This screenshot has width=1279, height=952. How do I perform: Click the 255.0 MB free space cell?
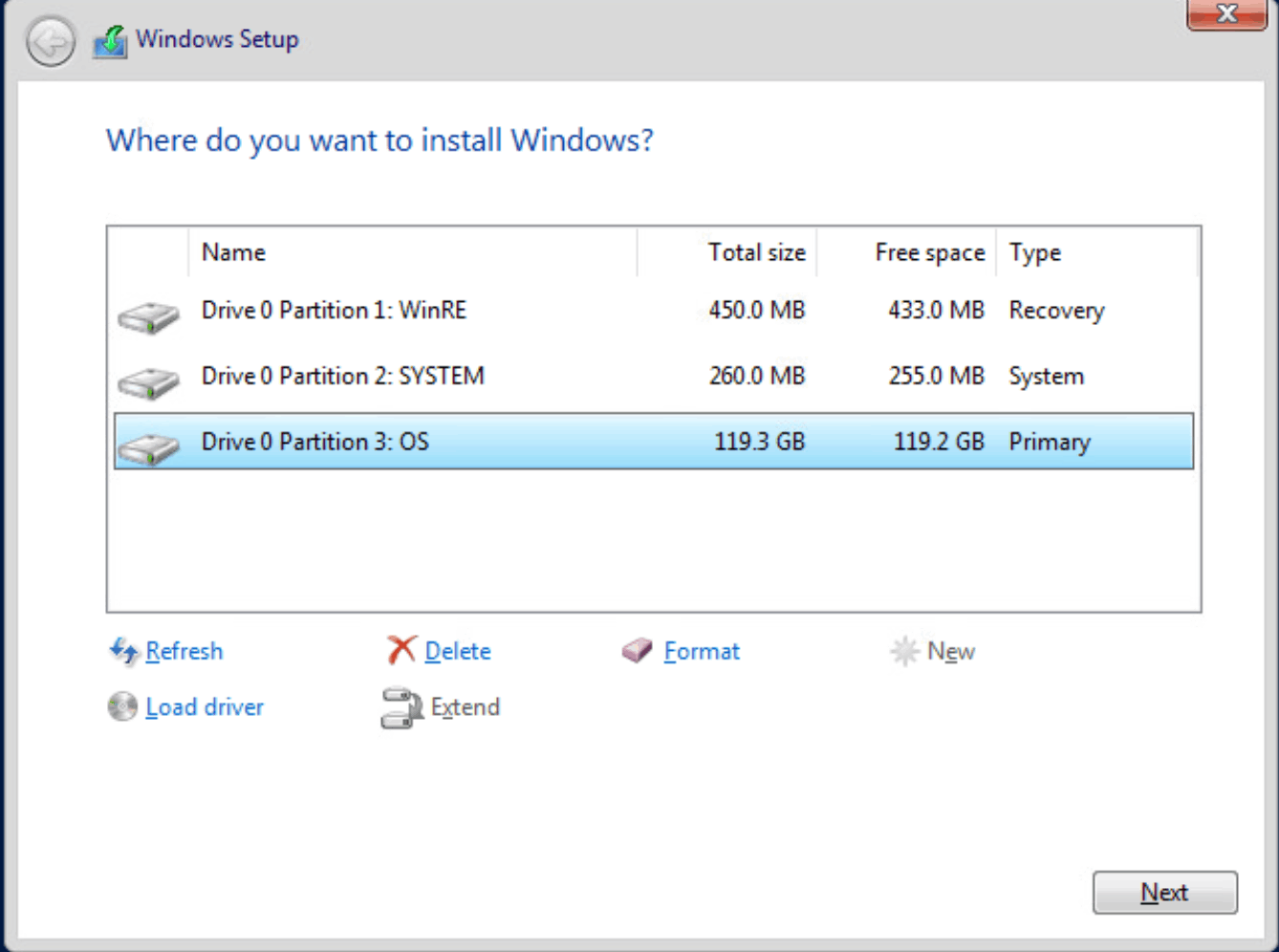936,376
